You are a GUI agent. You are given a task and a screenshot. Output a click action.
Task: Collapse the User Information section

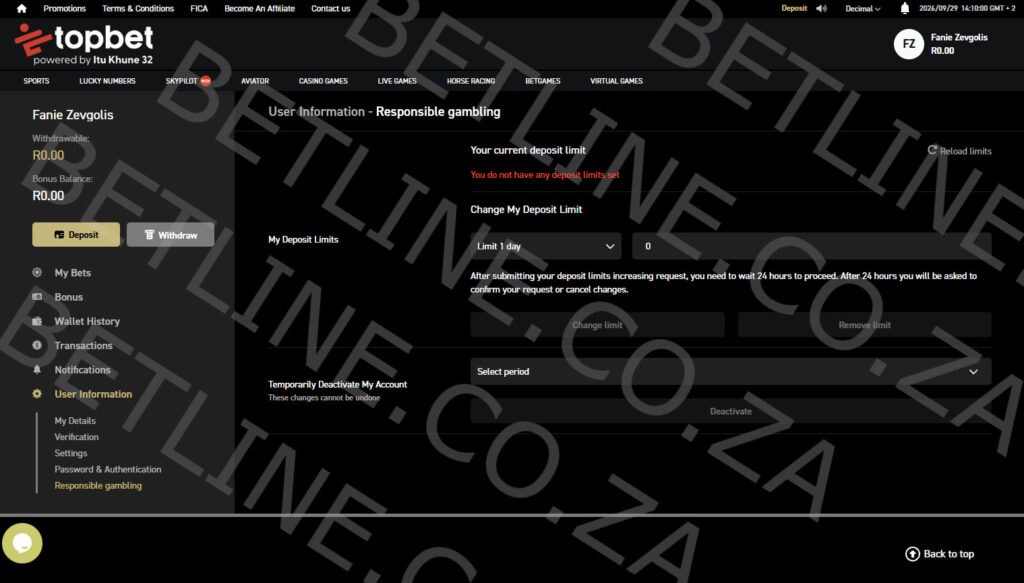pos(93,394)
